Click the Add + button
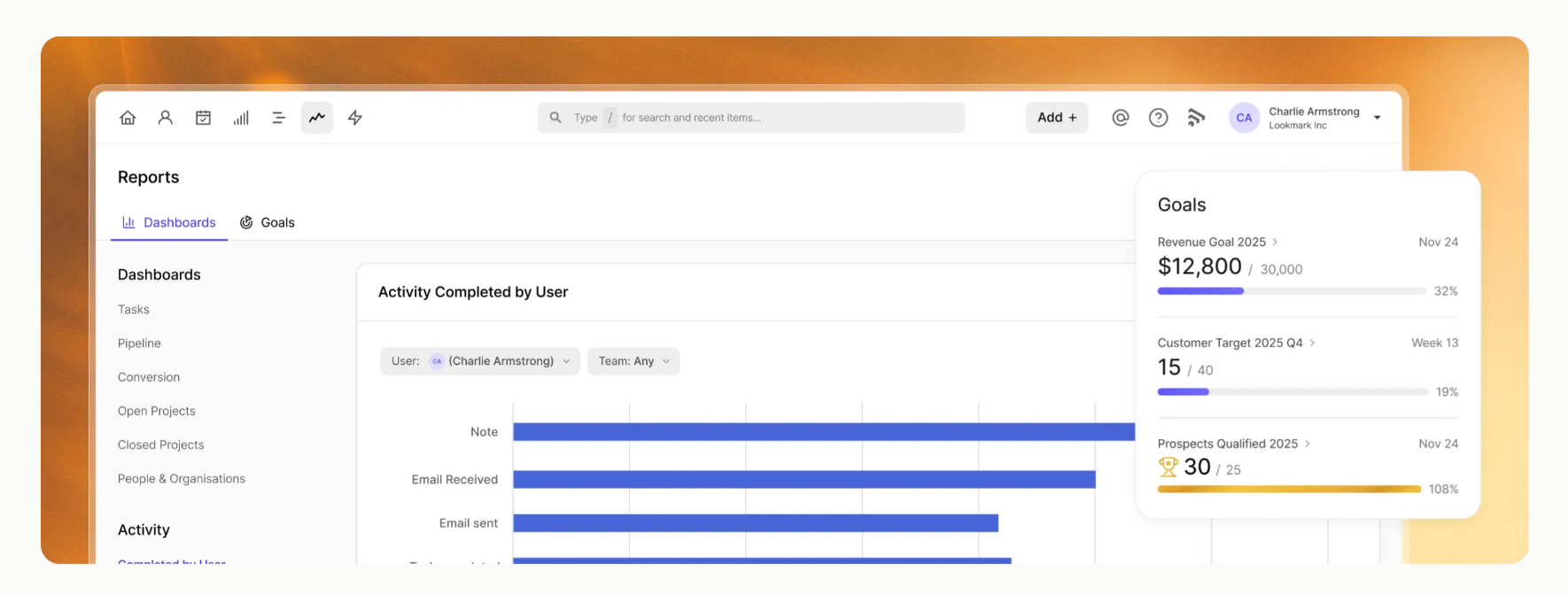 pos(1057,118)
